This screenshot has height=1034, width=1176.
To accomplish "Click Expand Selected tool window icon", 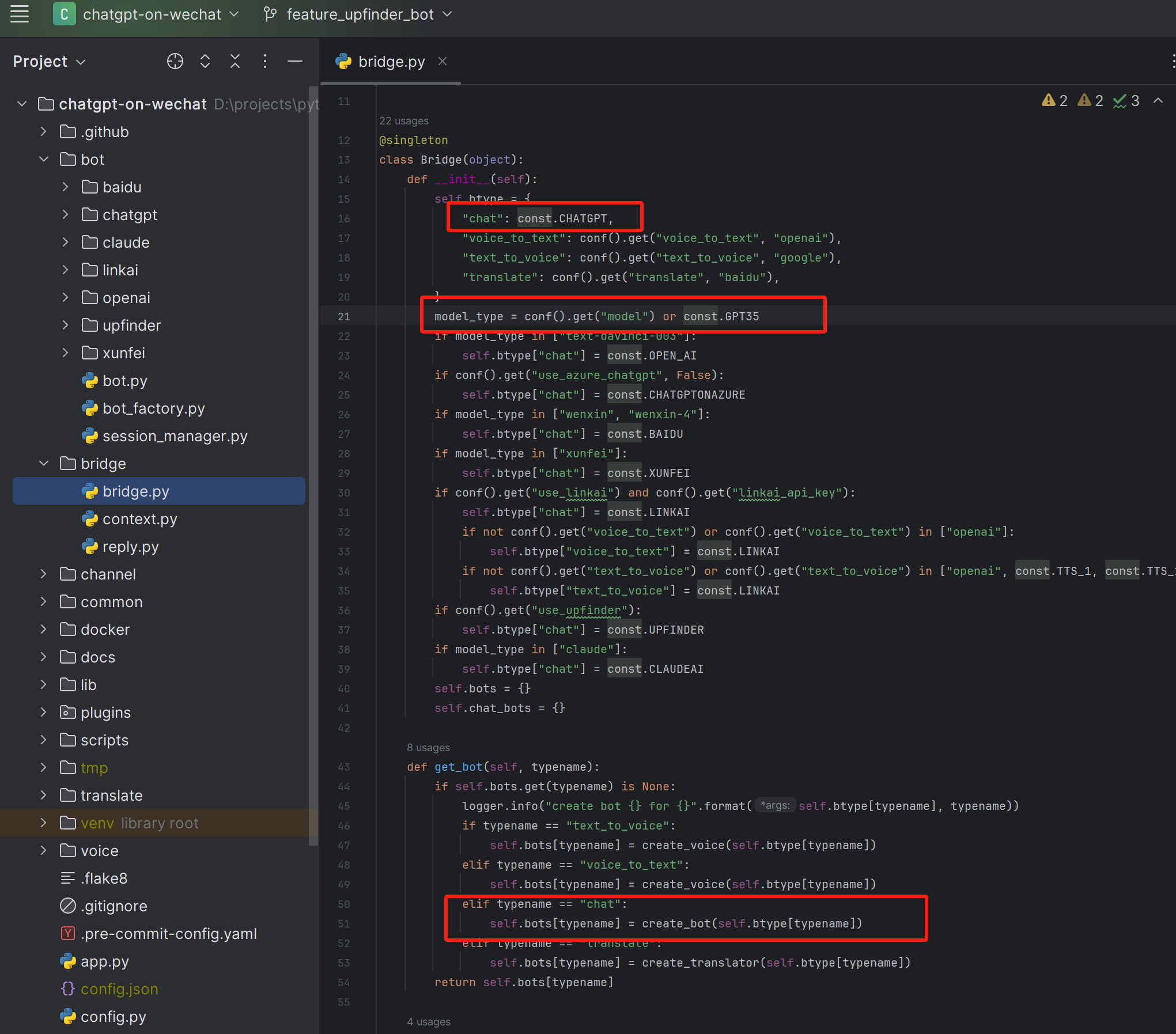I will tap(205, 61).
